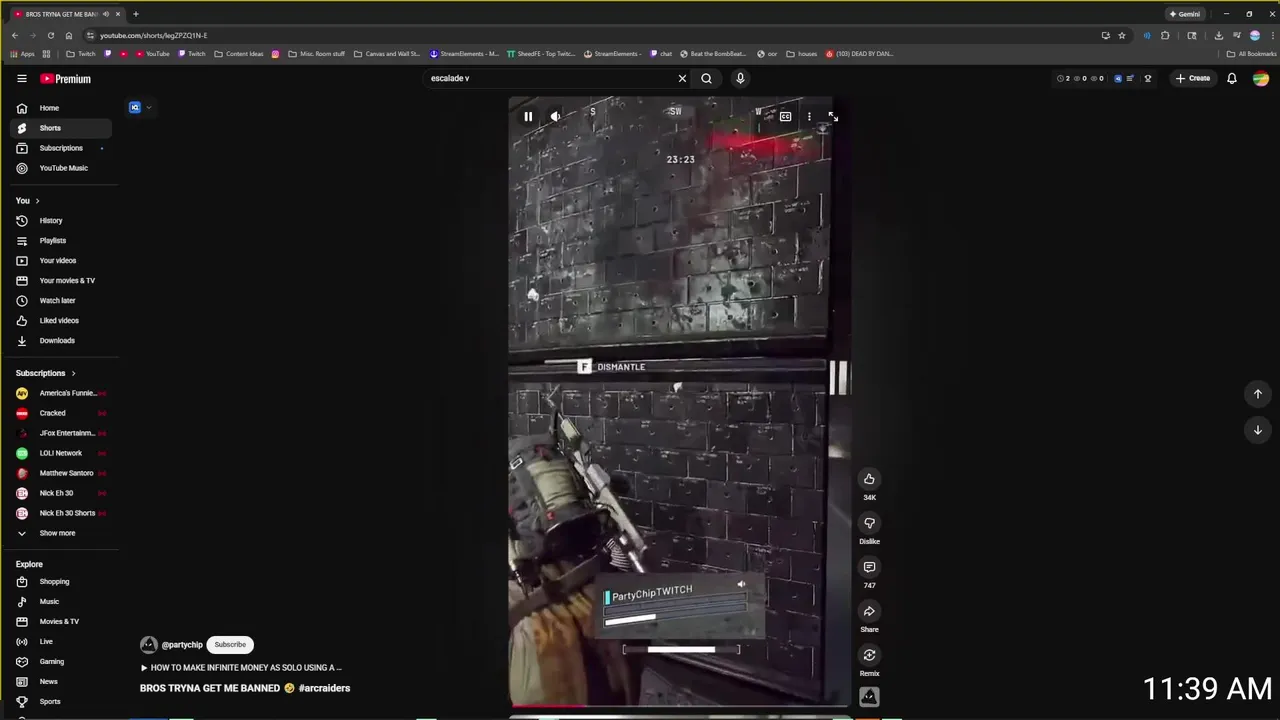Click the browser address bar URL
Screen dimensions: 1280x720
click(153, 35)
